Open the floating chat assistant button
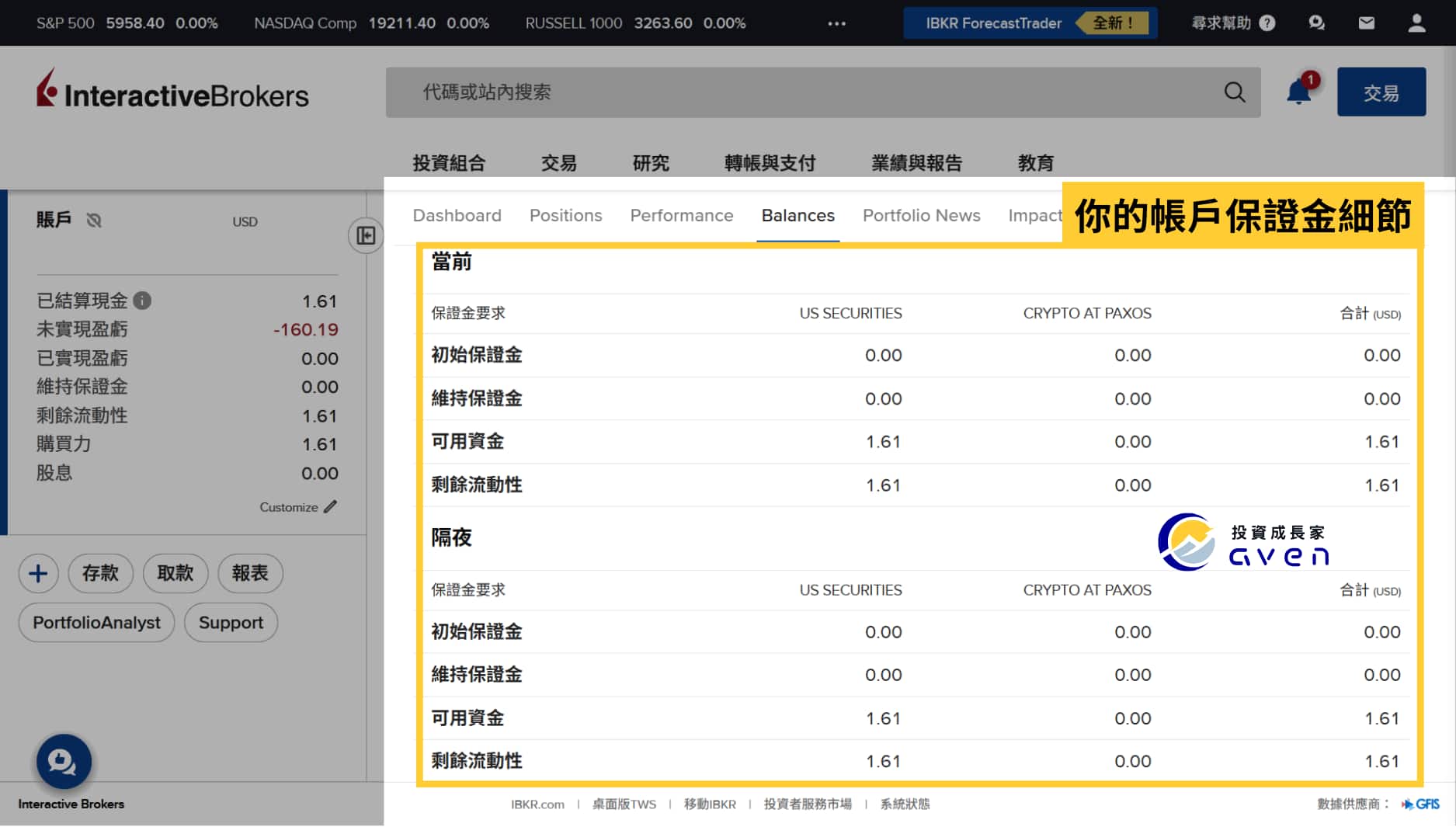Image resolution: width=1456 pixels, height=827 pixels. point(64,761)
